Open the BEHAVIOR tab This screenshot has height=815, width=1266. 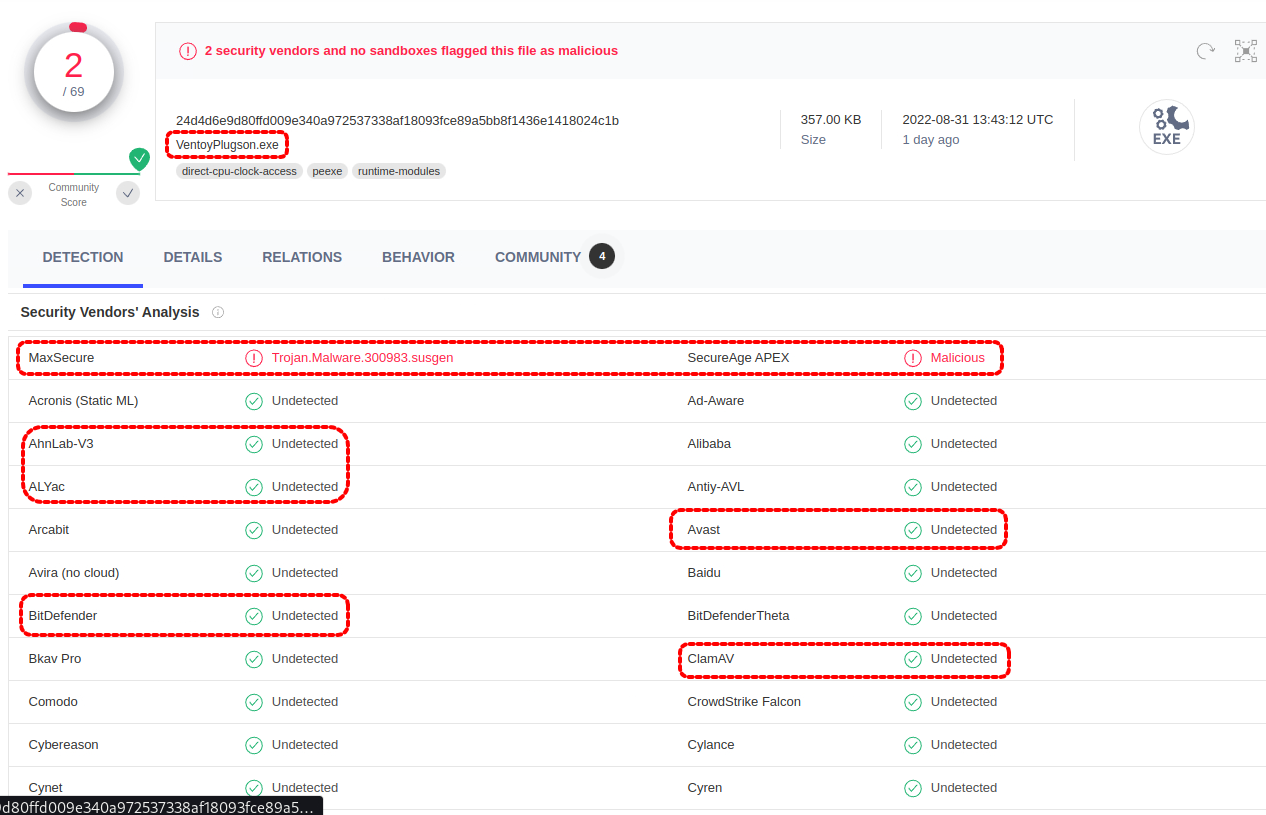[418, 257]
